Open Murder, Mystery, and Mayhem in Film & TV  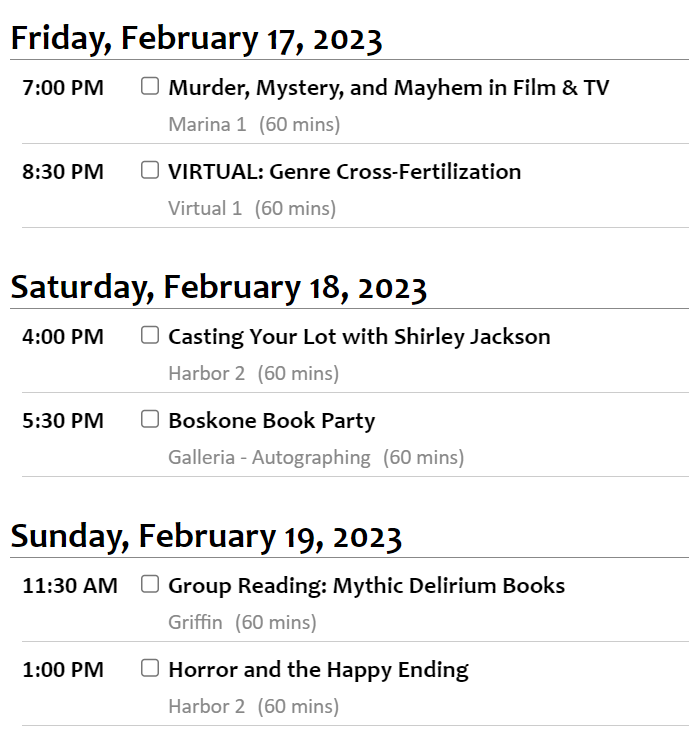coord(388,88)
